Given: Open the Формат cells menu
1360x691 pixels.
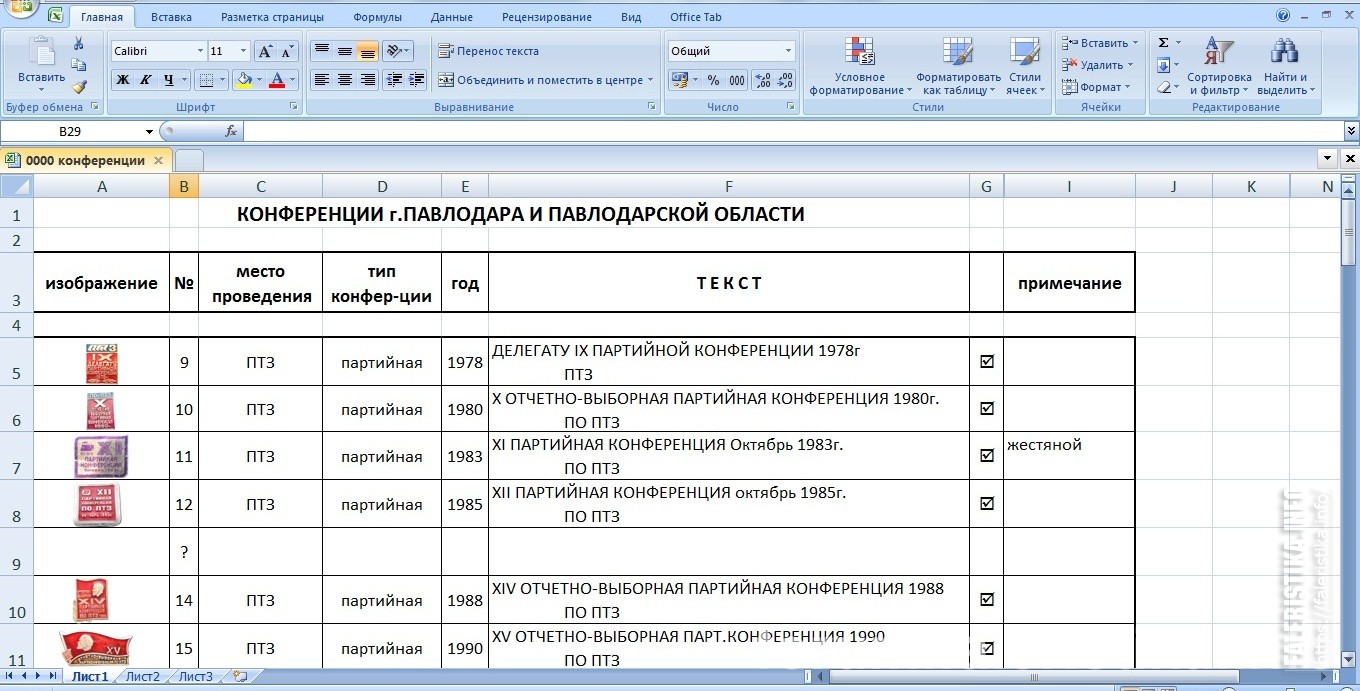Looking at the screenshot, I should tap(1096, 87).
